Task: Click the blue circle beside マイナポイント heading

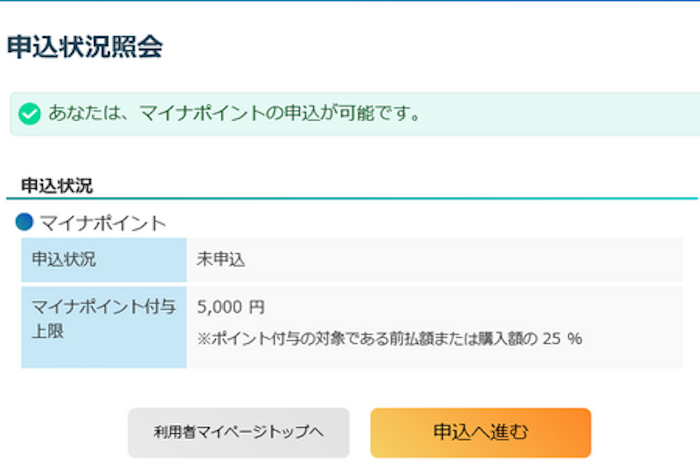Action: (x=25, y=222)
